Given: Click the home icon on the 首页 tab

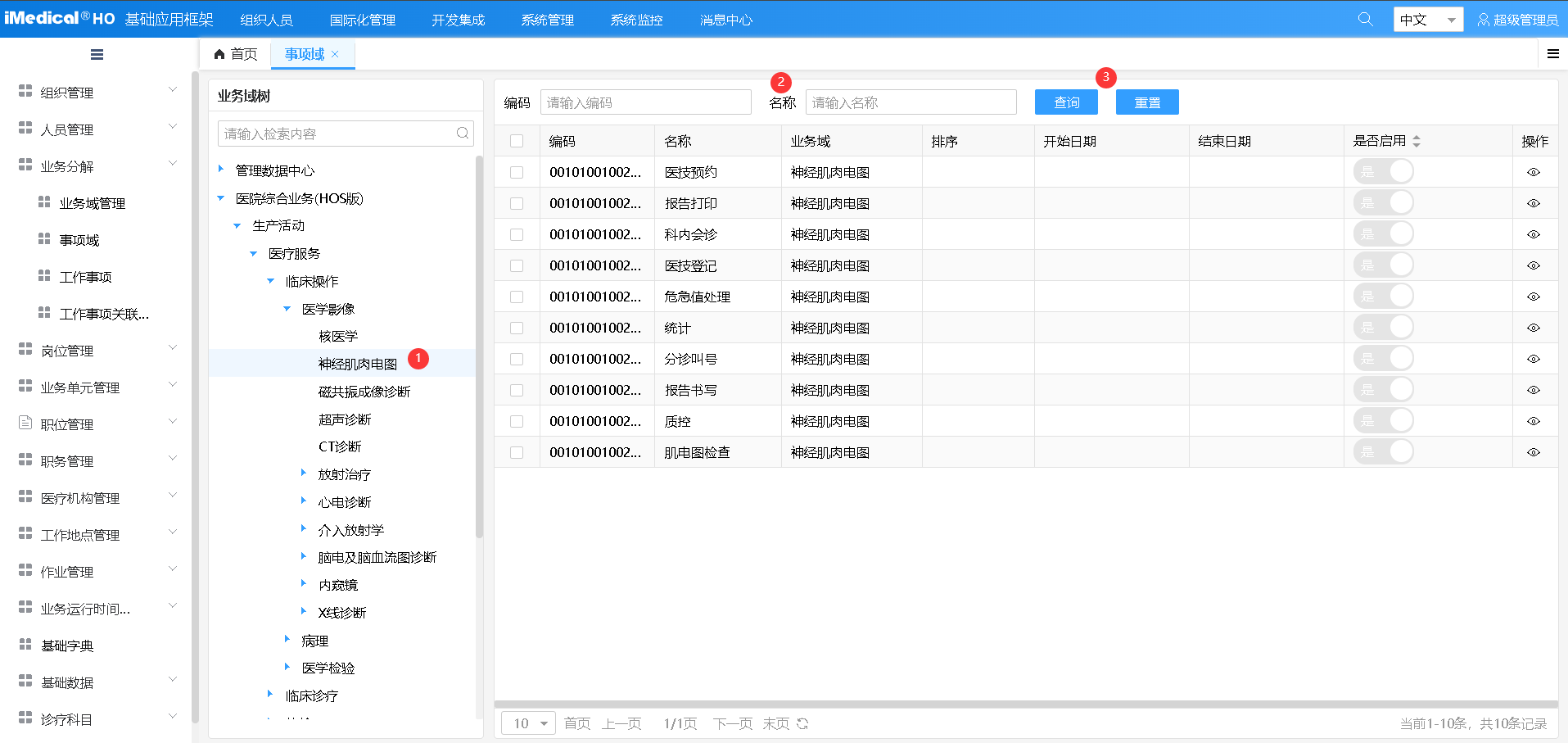Looking at the screenshot, I should point(219,53).
